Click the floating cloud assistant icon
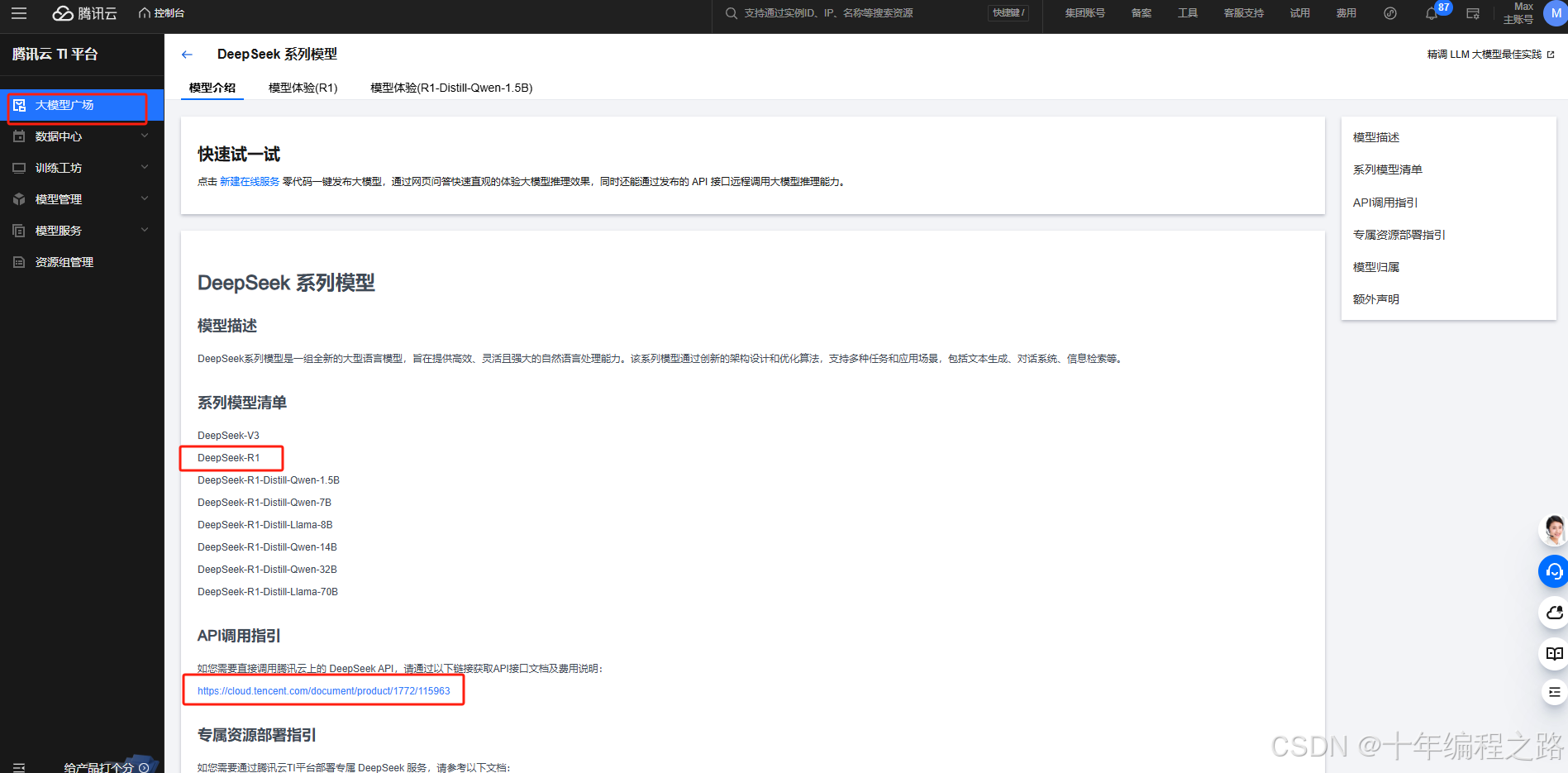The width and height of the screenshot is (1568, 773). point(1554,613)
